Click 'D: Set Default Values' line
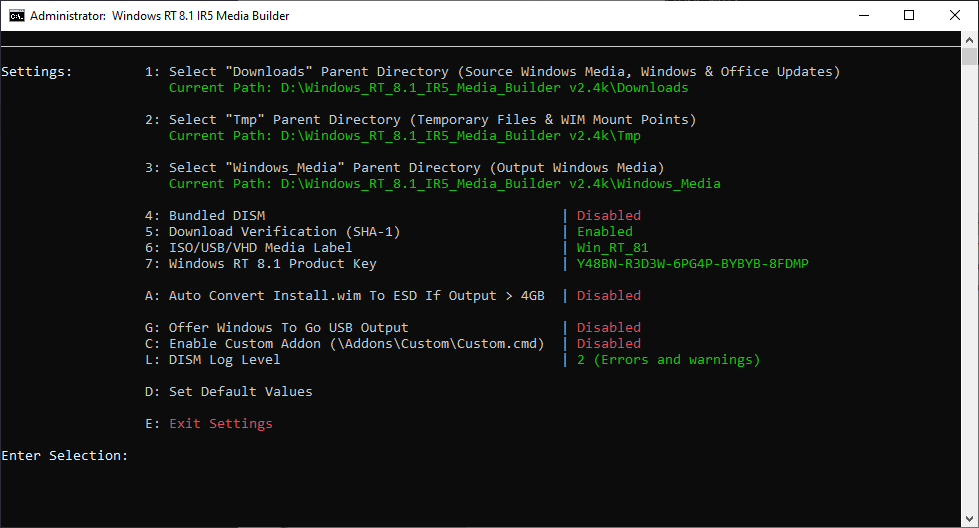The height and width of the screenshot is (528, 979). (229, 392)
